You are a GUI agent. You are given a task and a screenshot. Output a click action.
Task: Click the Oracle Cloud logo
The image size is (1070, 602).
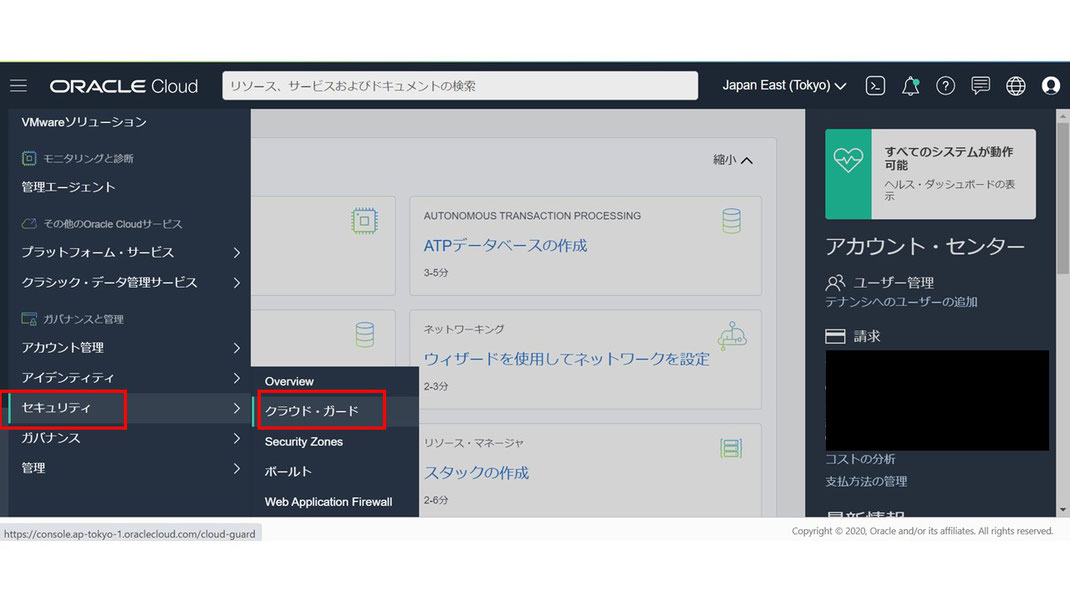(x=124, y=86)
